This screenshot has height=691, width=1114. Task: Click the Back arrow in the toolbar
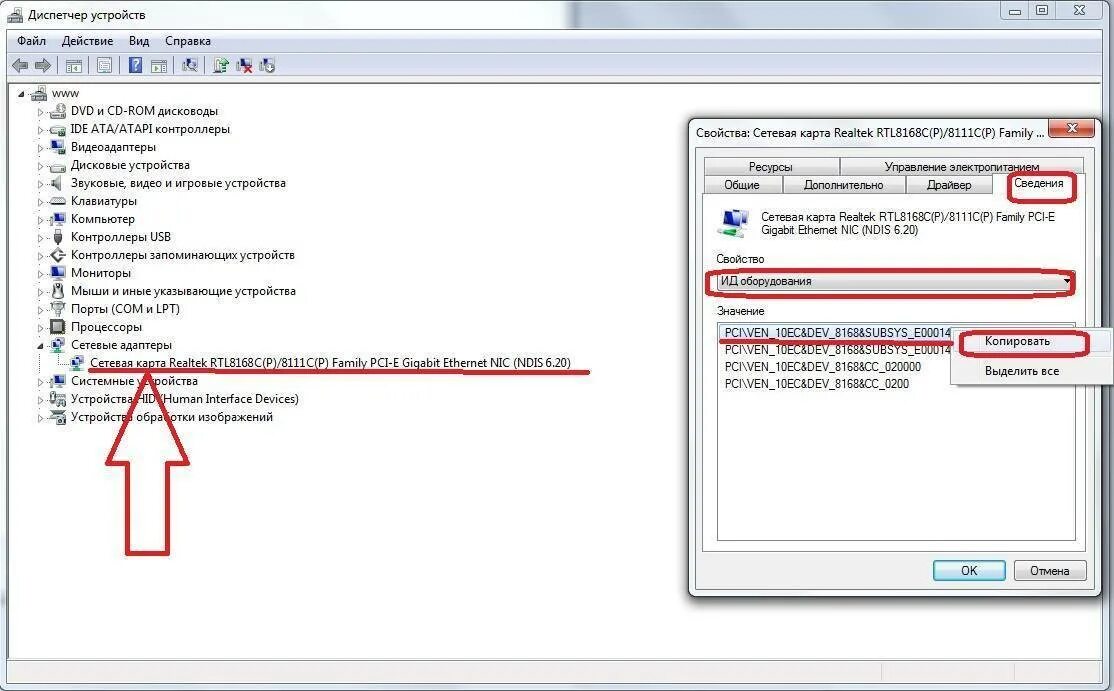click(x=20, y=66)
